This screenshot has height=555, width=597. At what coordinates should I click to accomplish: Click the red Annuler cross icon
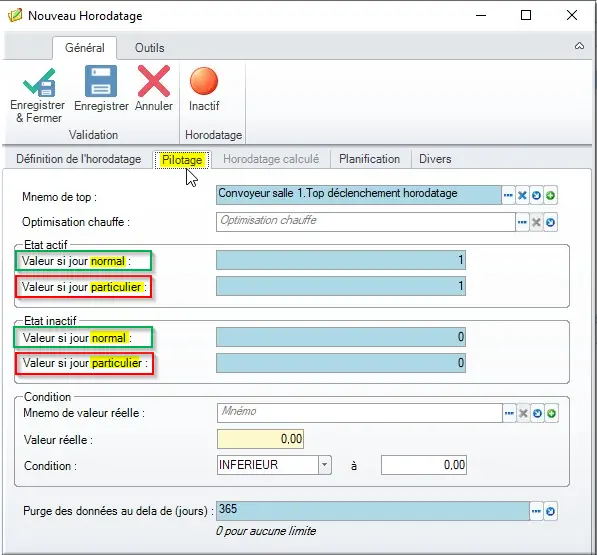pos(154,81)
